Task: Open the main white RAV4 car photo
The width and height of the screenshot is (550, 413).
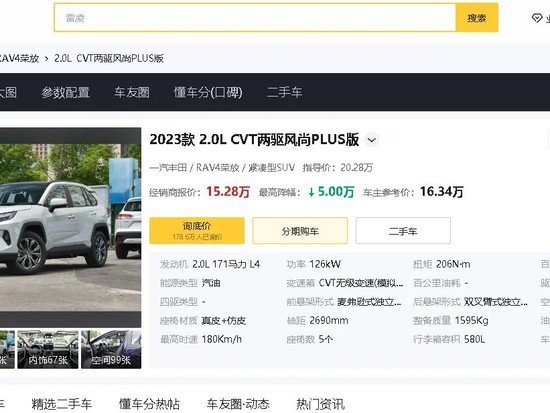Action: click(x=71, y=227)
